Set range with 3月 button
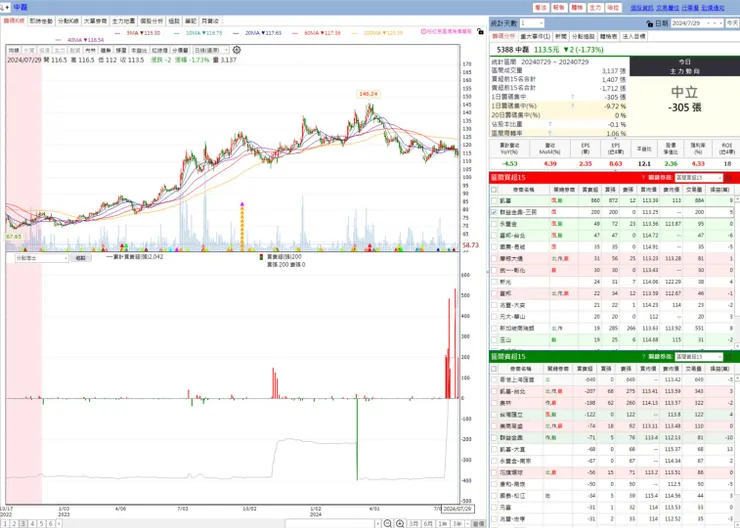This screenshot has width=740, height=528. (414, 524)
